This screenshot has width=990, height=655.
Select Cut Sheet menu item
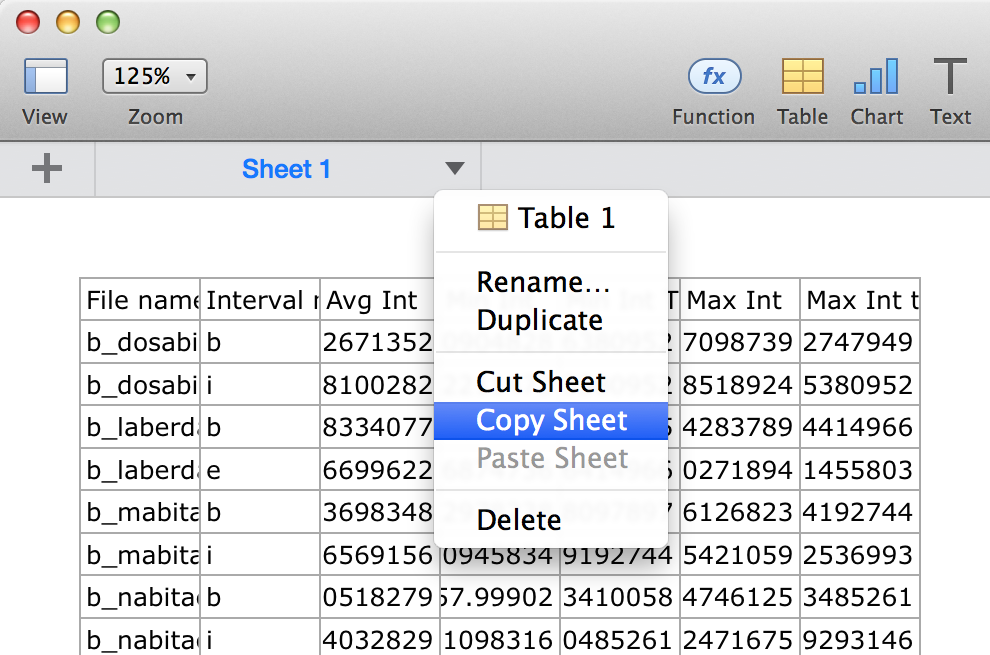(541, 382)
